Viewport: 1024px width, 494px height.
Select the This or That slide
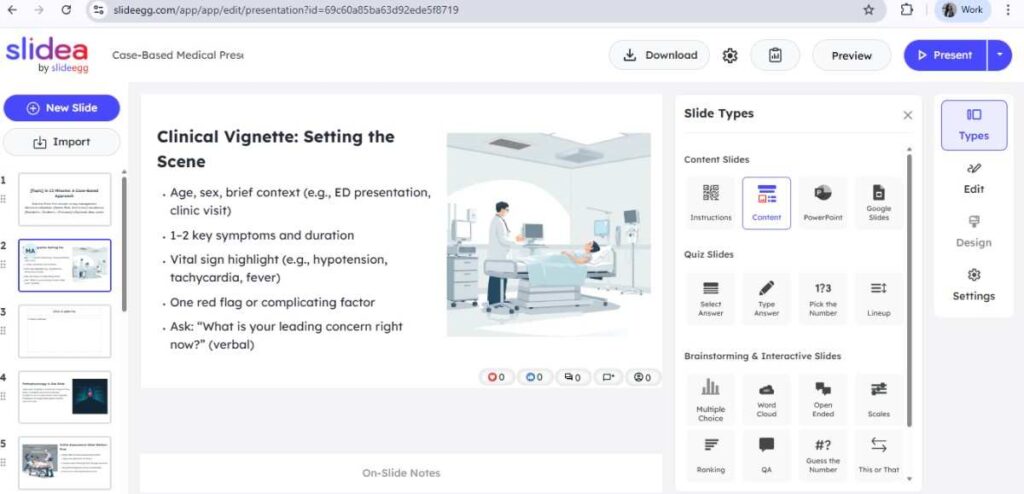(878, 455)
